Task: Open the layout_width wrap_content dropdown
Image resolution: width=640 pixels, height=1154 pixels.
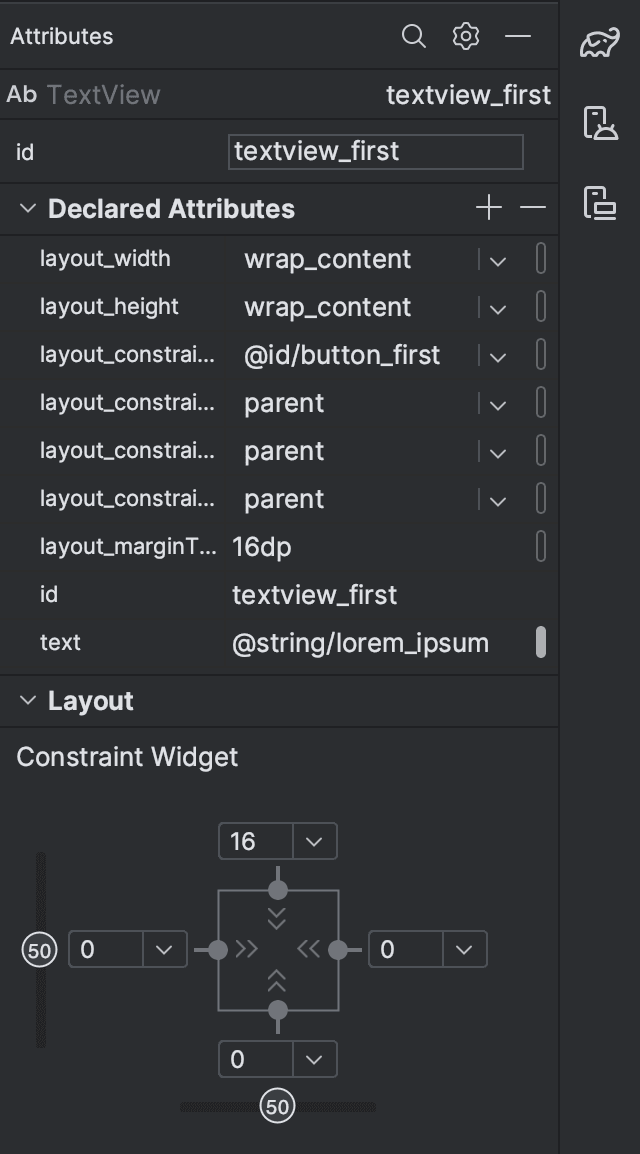Action: click(498, 260)
